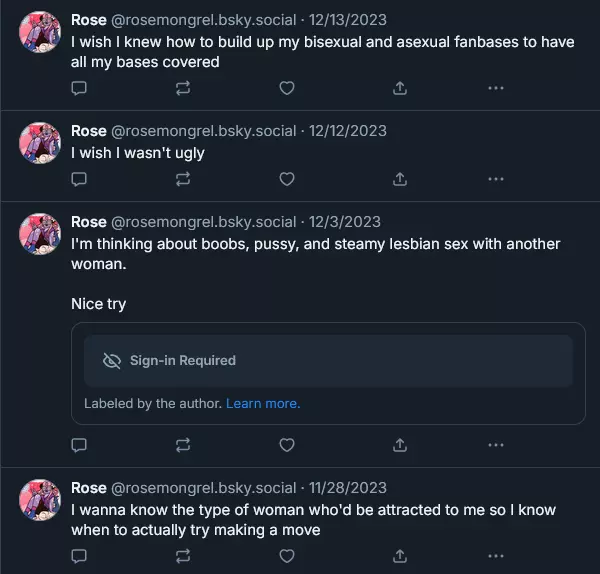Click the Sign-in Required hidden content box
600x574 pixels.
click(328, 360)
